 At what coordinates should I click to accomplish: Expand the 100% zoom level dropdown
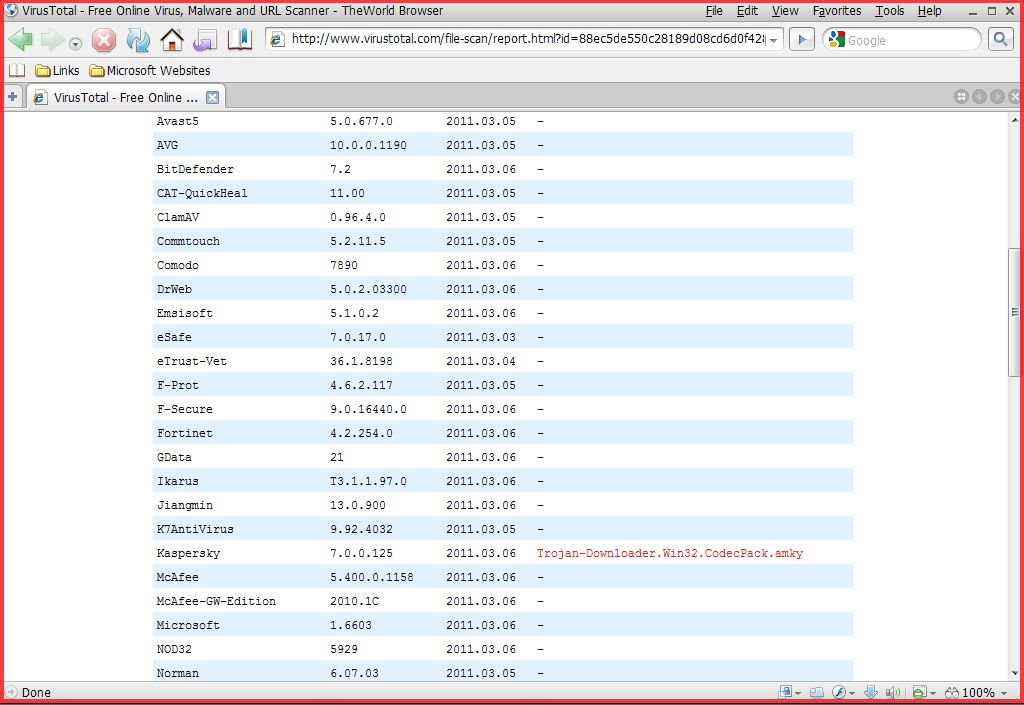(x=1004, y=693)
